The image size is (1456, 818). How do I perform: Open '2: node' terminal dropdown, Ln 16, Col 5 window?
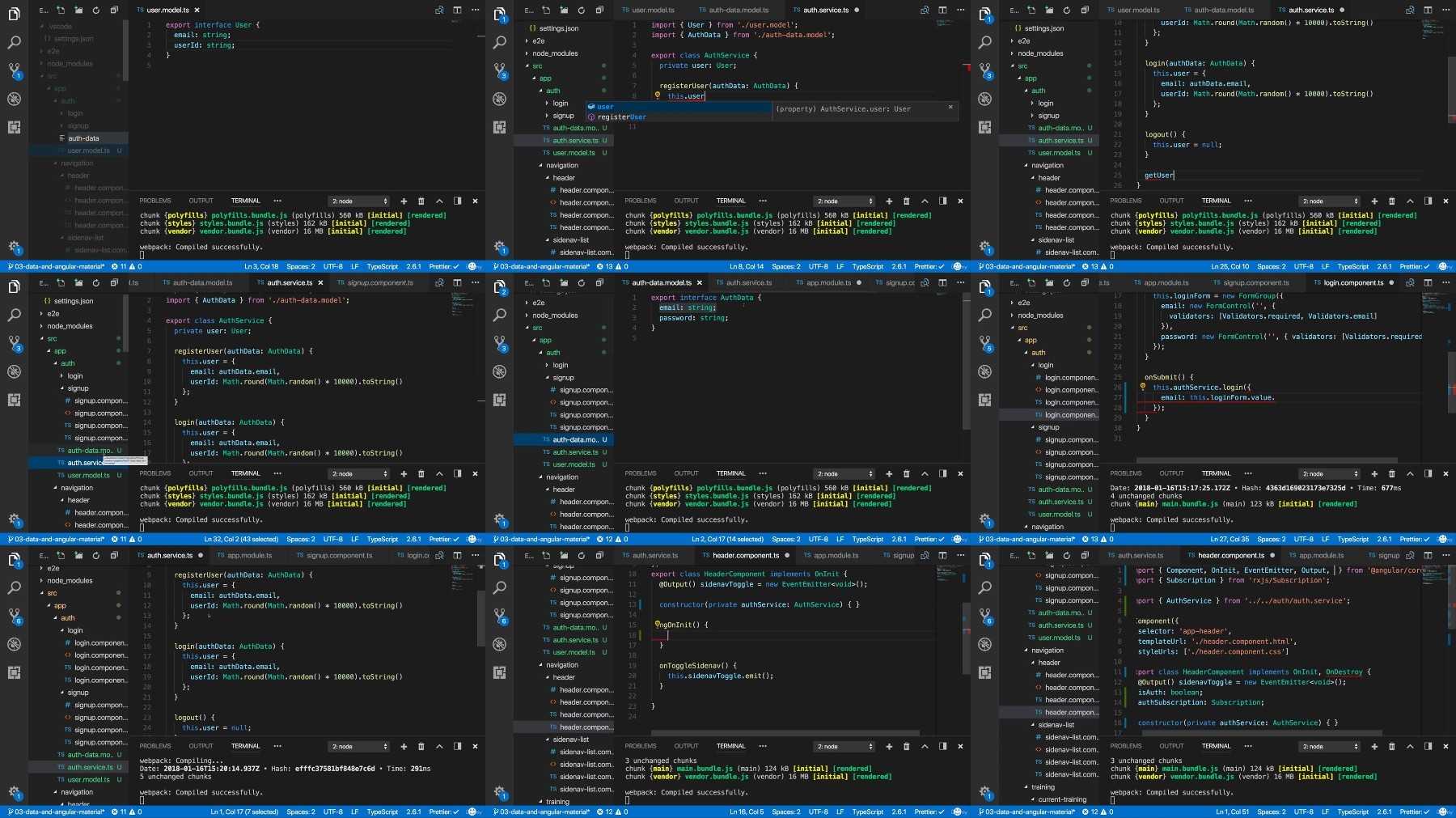(x=844, y=746)
